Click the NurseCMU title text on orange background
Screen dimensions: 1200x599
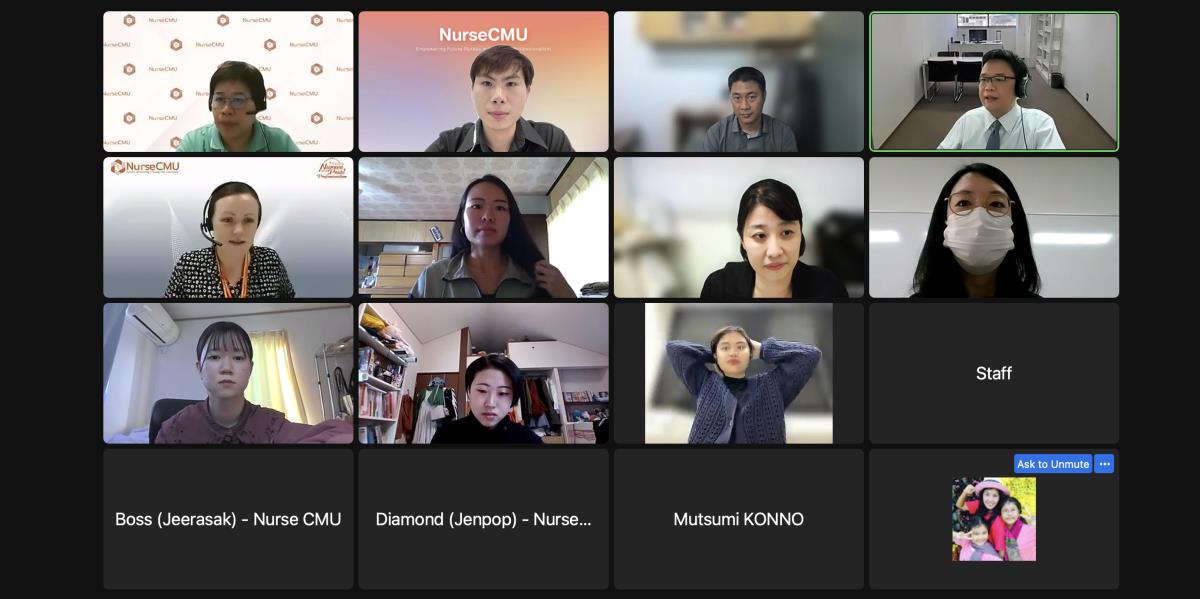click(483, 35)
